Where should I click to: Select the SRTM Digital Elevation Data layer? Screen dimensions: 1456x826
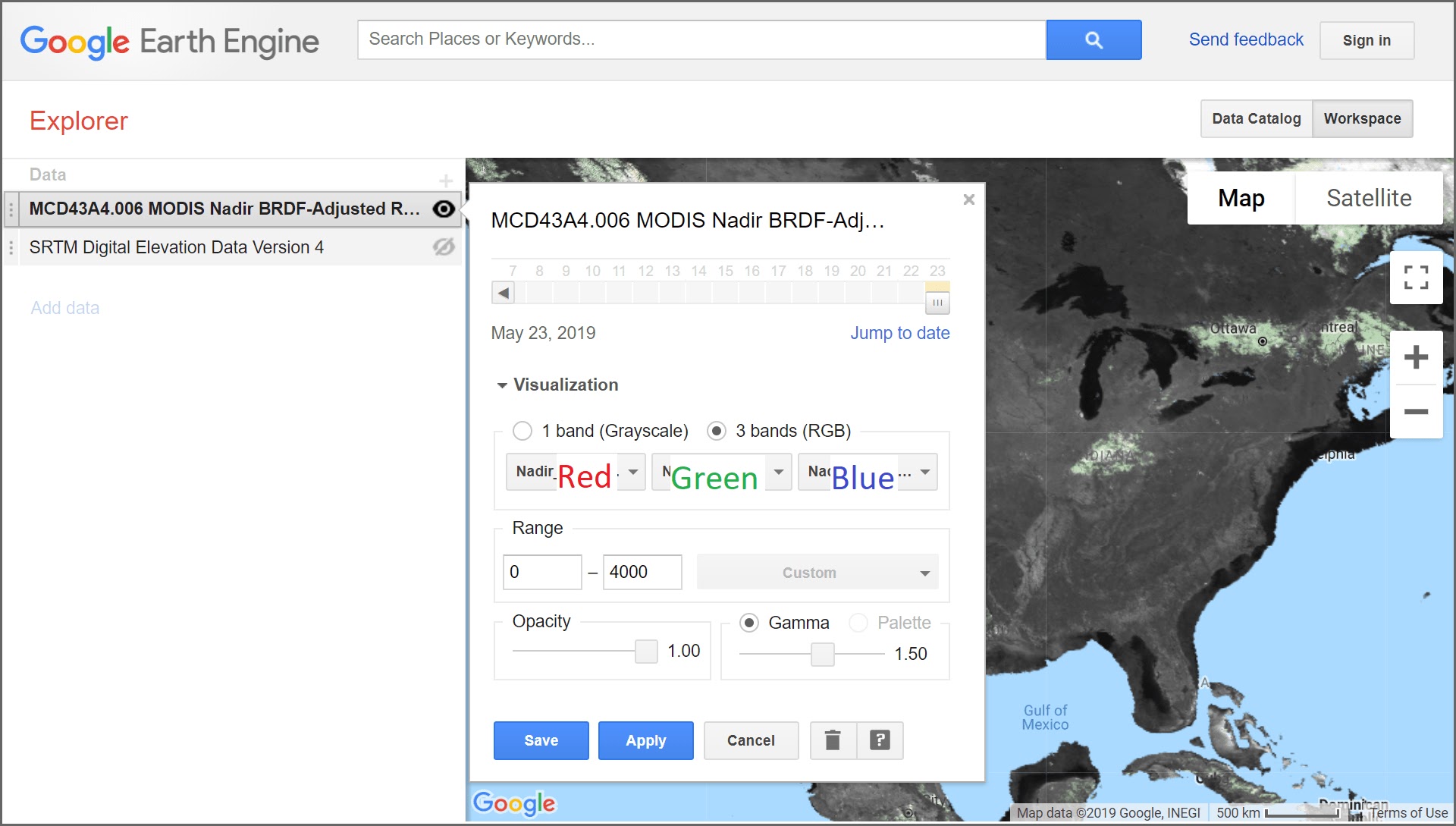coord(232,247)
